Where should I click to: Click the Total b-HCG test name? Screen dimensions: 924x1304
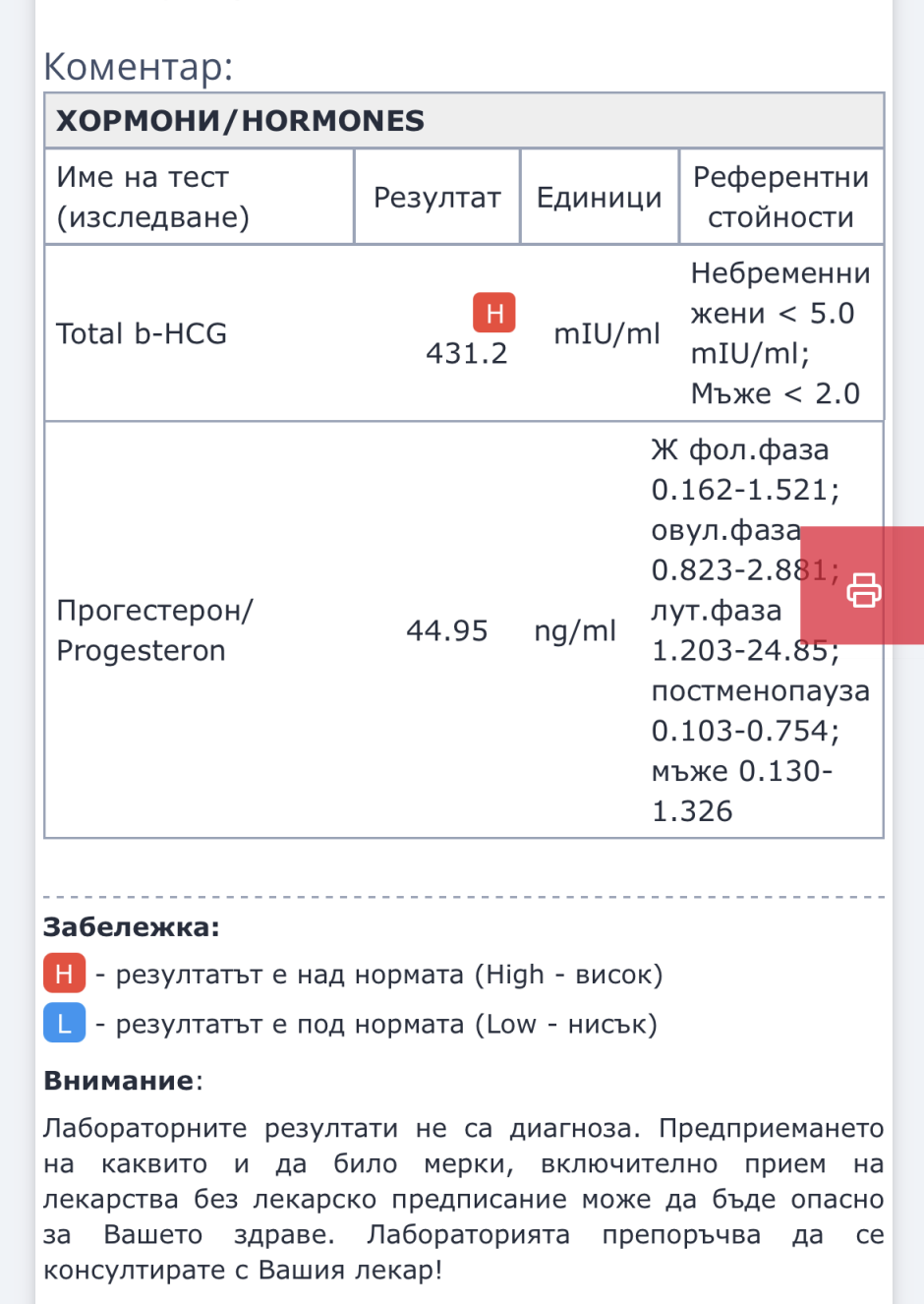click(142, 333)
